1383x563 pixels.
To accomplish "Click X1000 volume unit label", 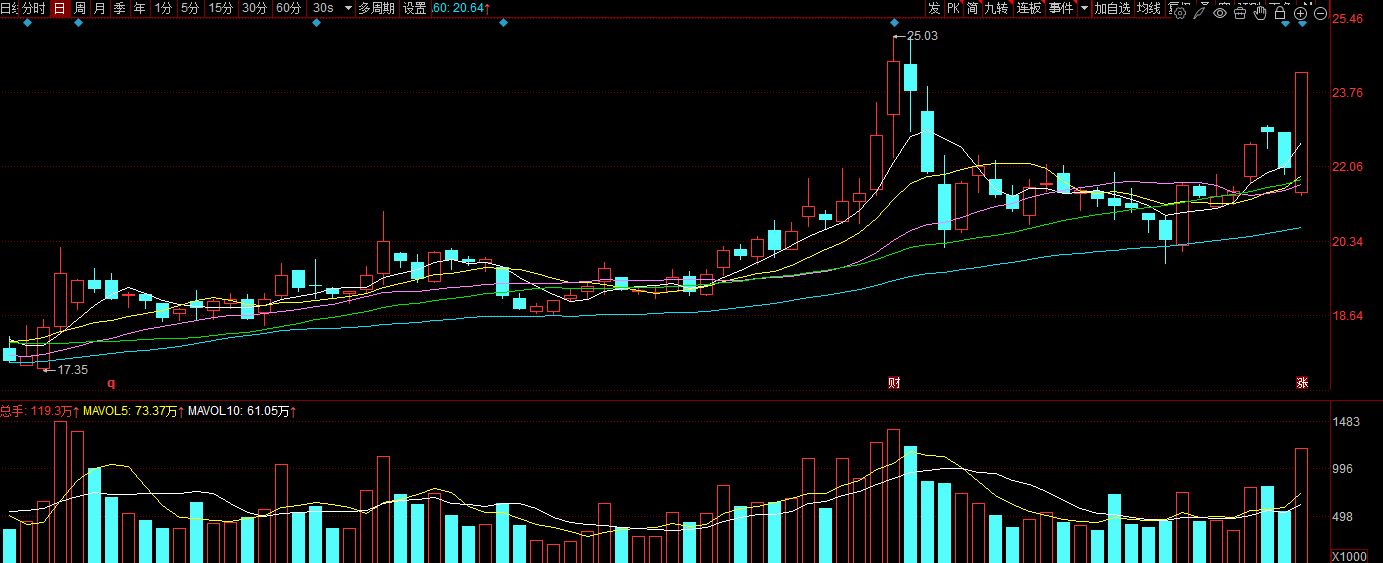I will pos(1350,556).
